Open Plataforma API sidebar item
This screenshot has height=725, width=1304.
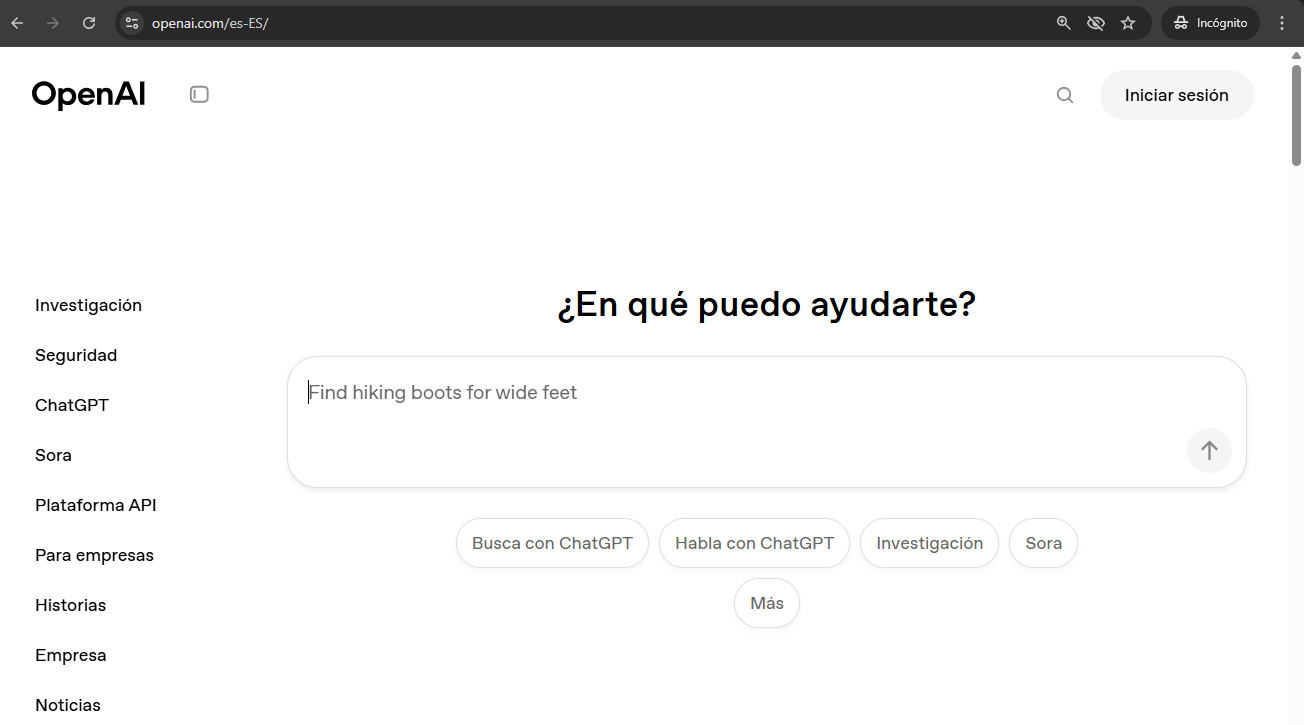96,505
